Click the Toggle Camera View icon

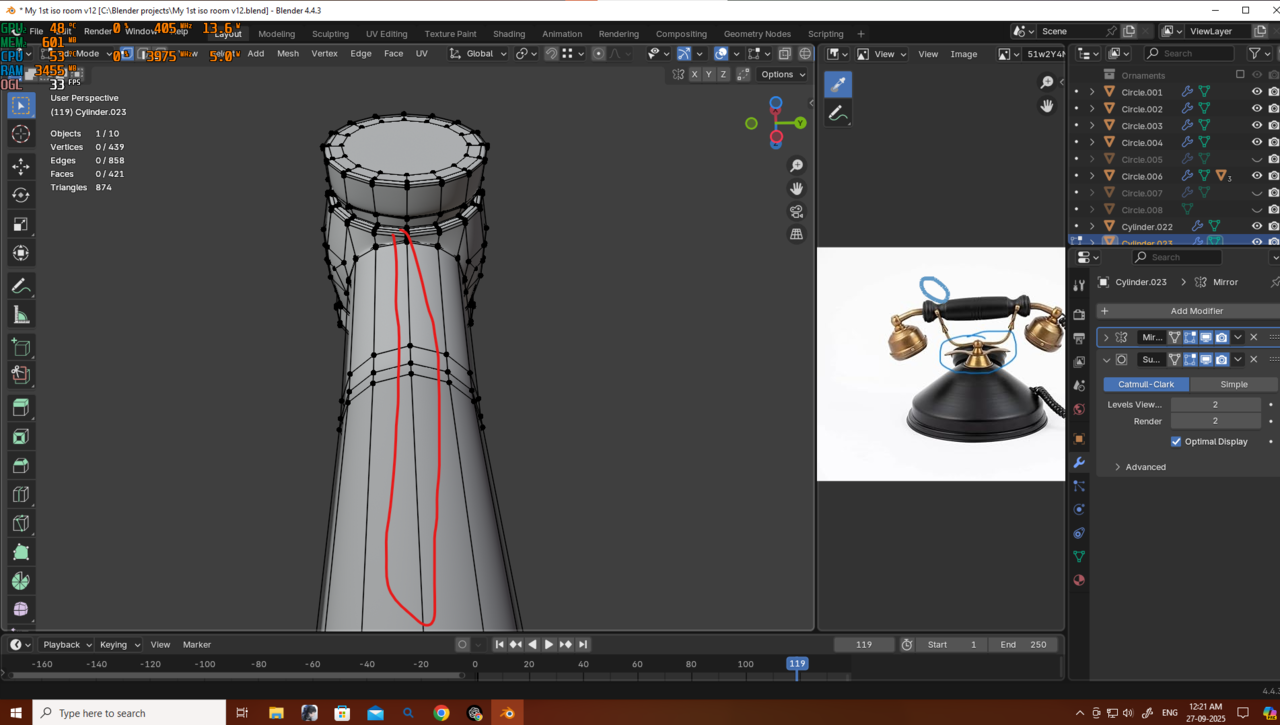coord(796,211)
